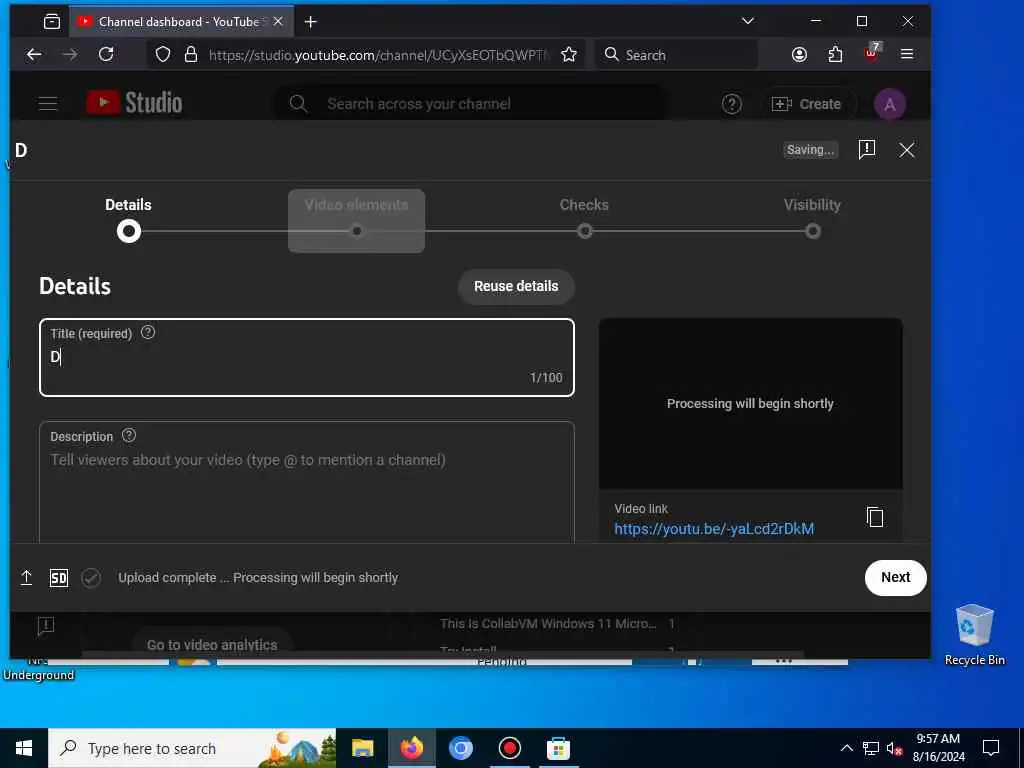Expand the list all tabs arrow
Viewport: 1024px width, 768px height.
pyautogui.click(x=748, y=21)
